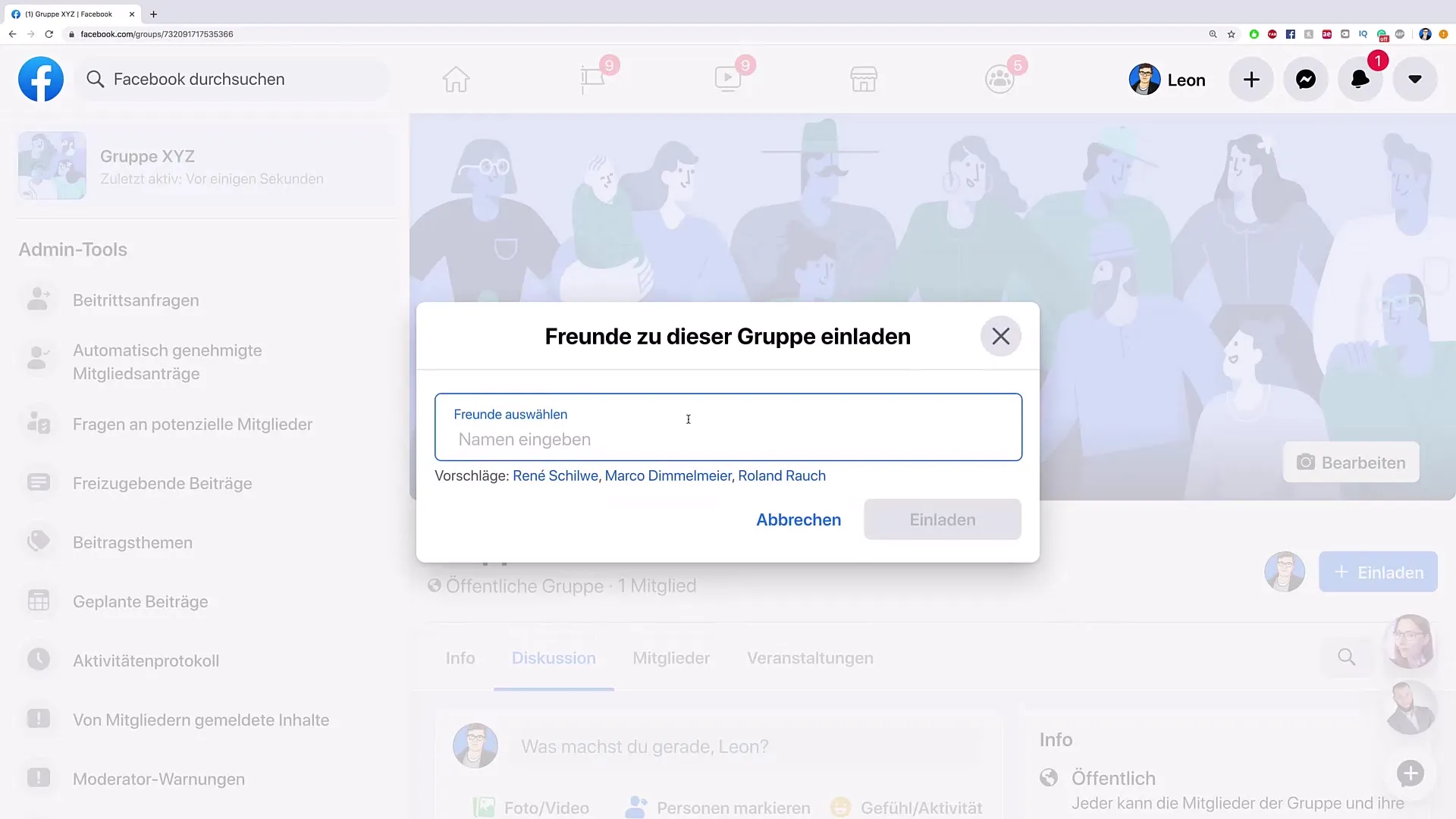Click the Beitrittsanfragen person icon
Viewport: 1456px width, 819px height.
pos(38,299)
